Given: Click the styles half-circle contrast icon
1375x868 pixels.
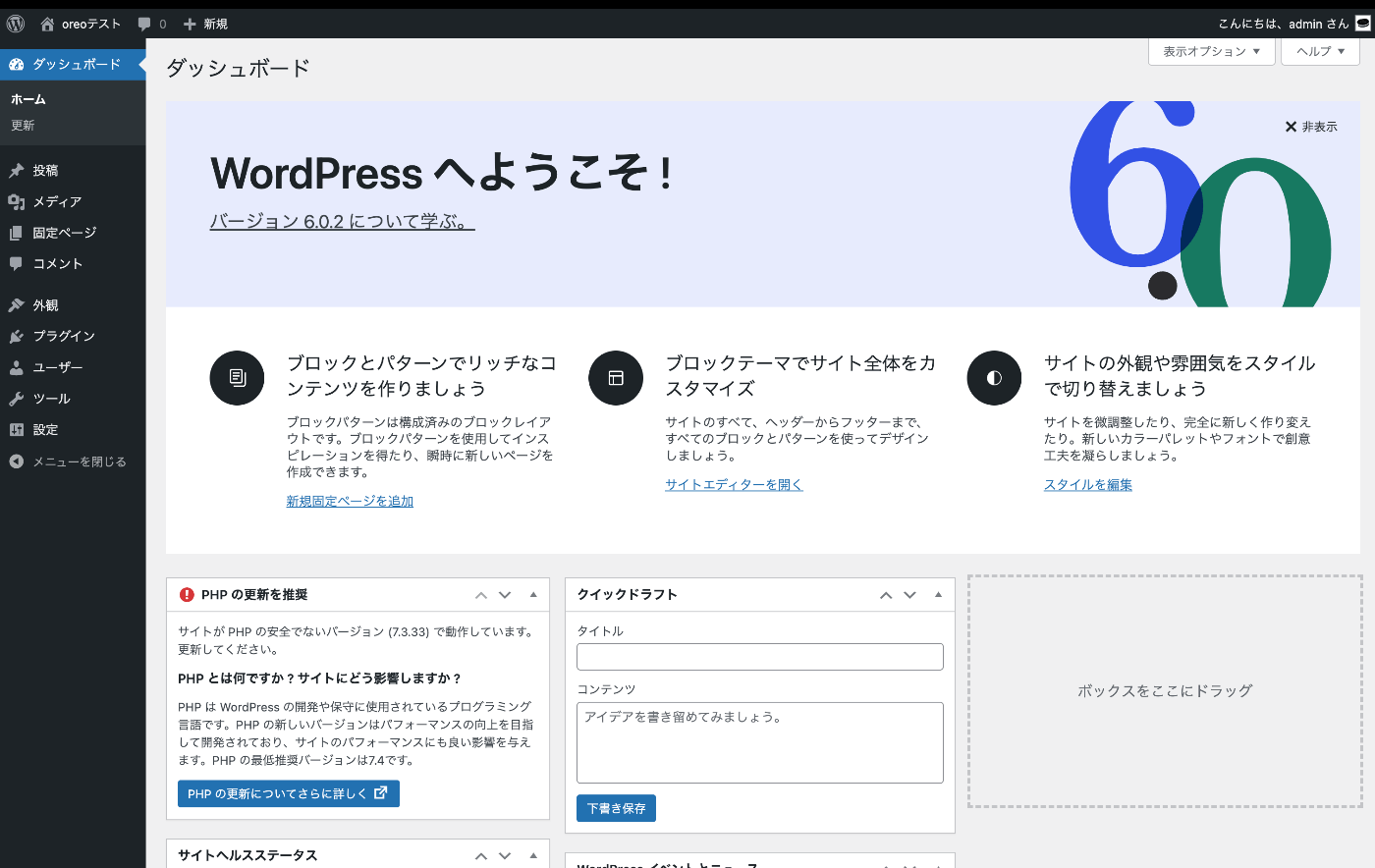Looking at the screenshot, I should point(994,378).
